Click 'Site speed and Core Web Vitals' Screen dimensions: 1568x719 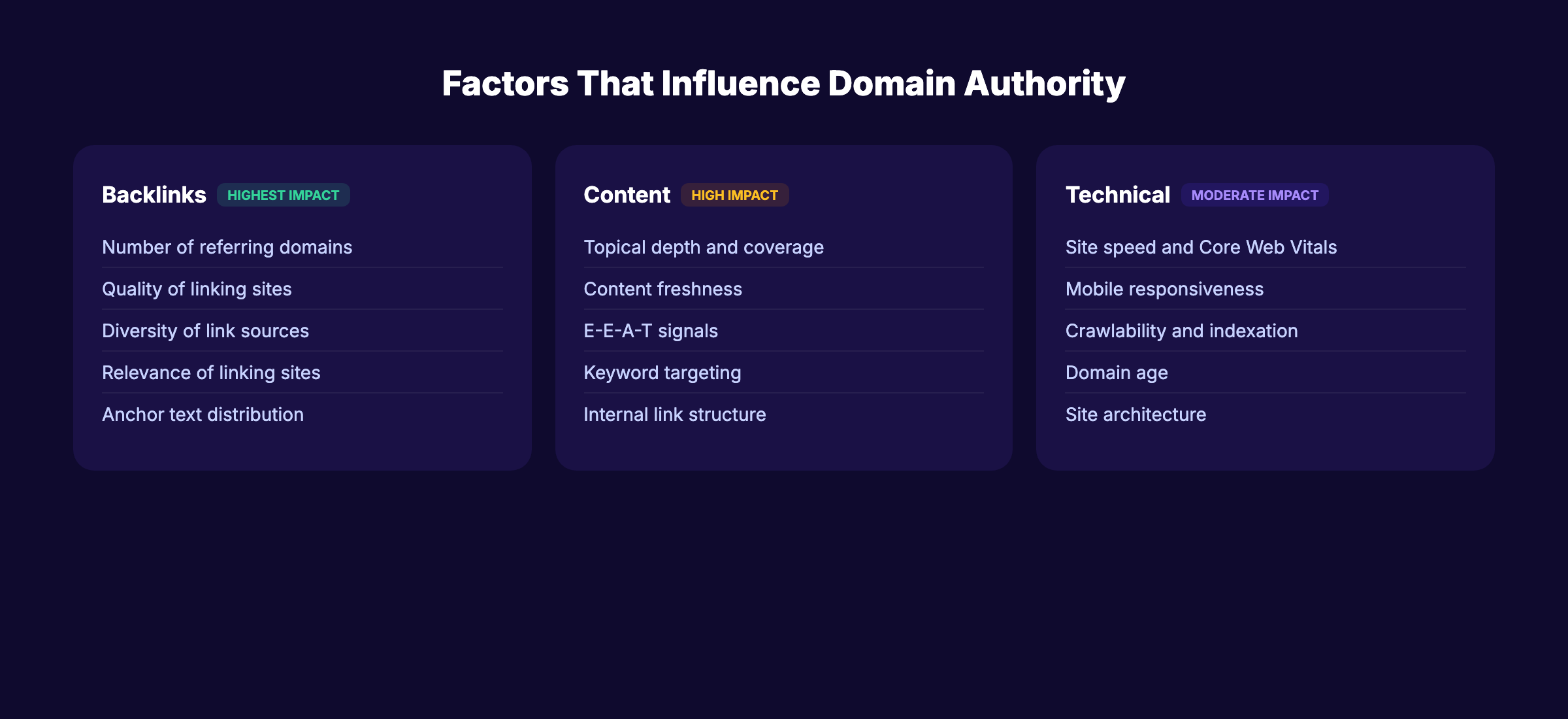[x=1201, y=247]
